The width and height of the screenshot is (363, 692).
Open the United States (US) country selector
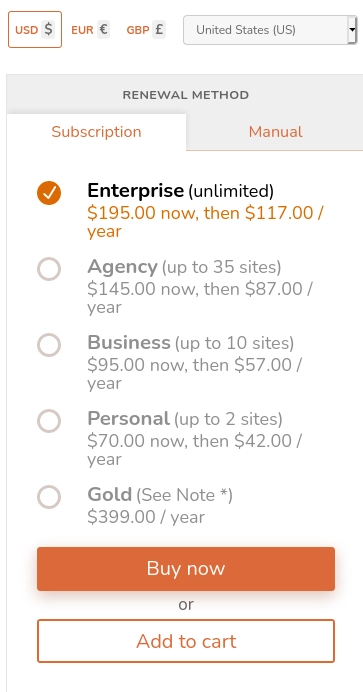[270, 30]
